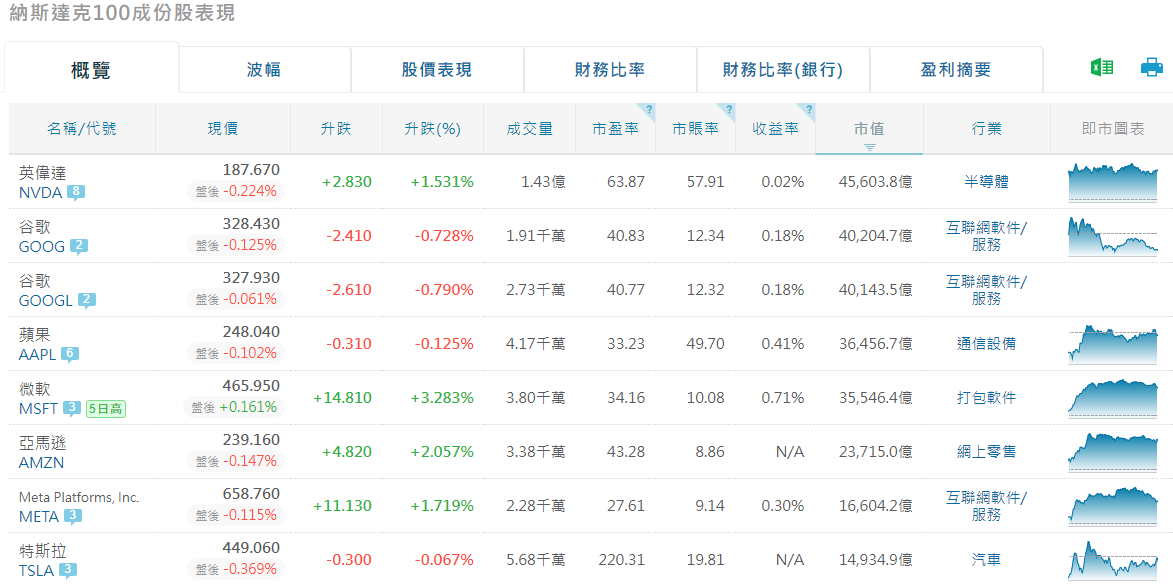Image resolution: width=1173 pixels, height=585 pixels.
Task: Click the 5日高 tag beside MSFT
Action: pos(106,408)
